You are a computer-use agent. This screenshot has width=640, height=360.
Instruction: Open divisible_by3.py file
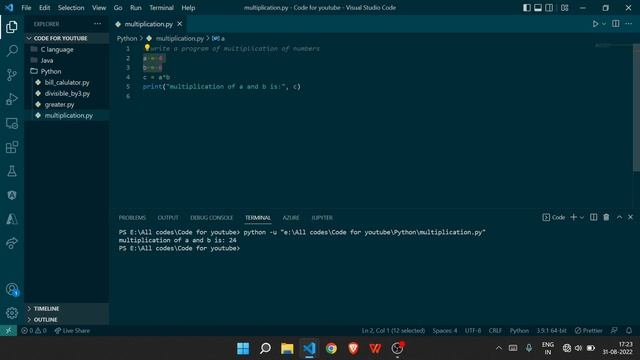click(67, 93)
